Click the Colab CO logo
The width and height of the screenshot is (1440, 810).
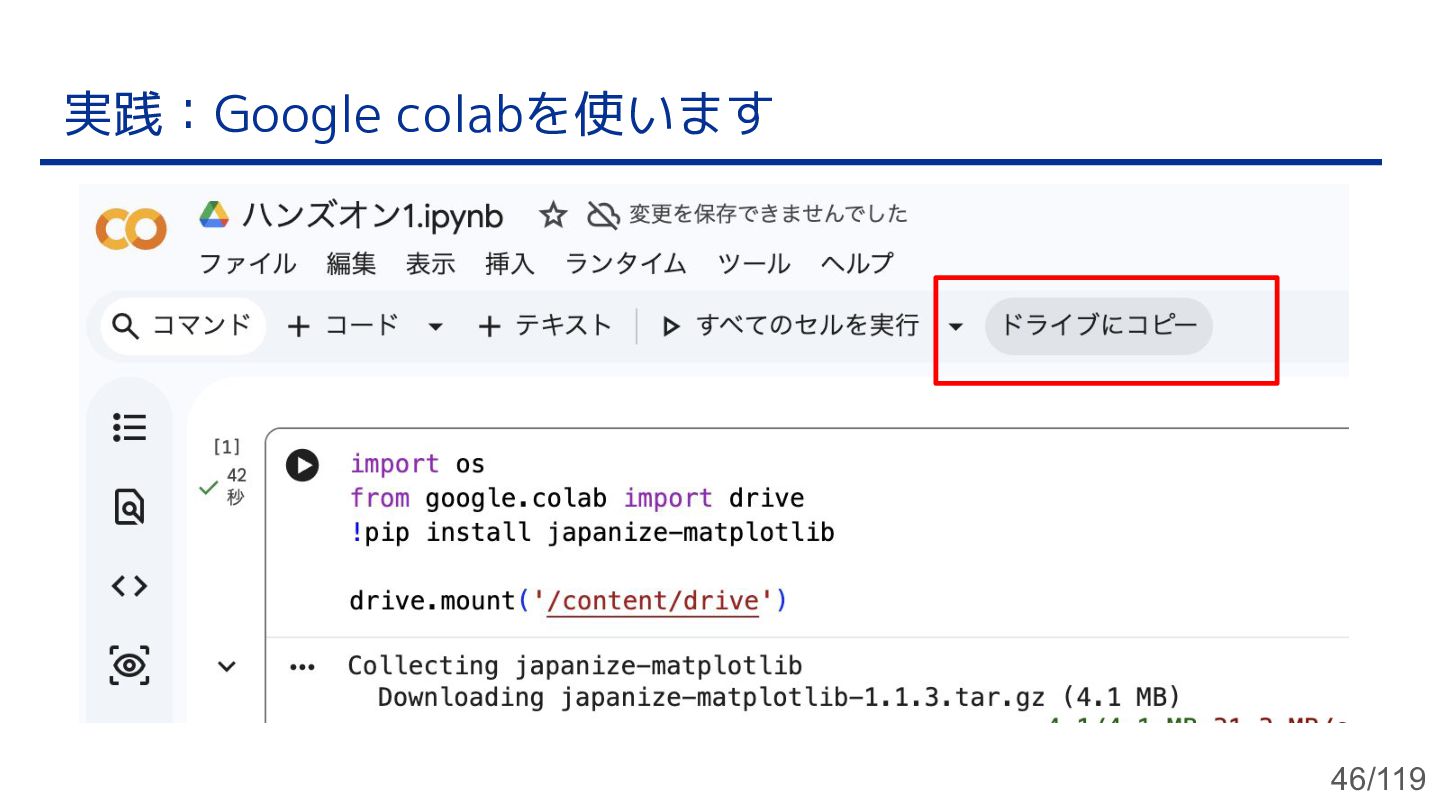(x=131, y=230)
